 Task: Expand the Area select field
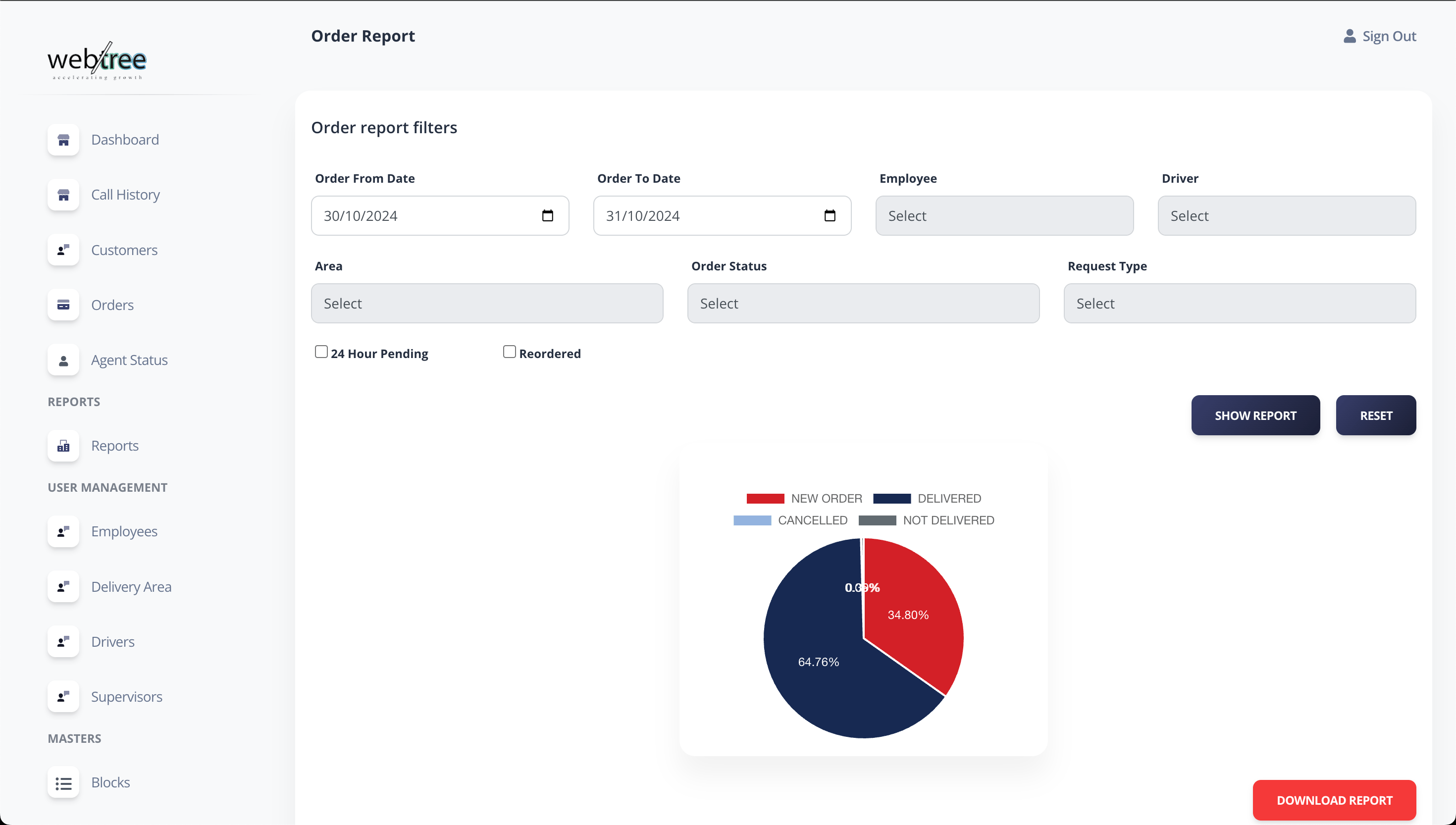click(x=487, y=304)
